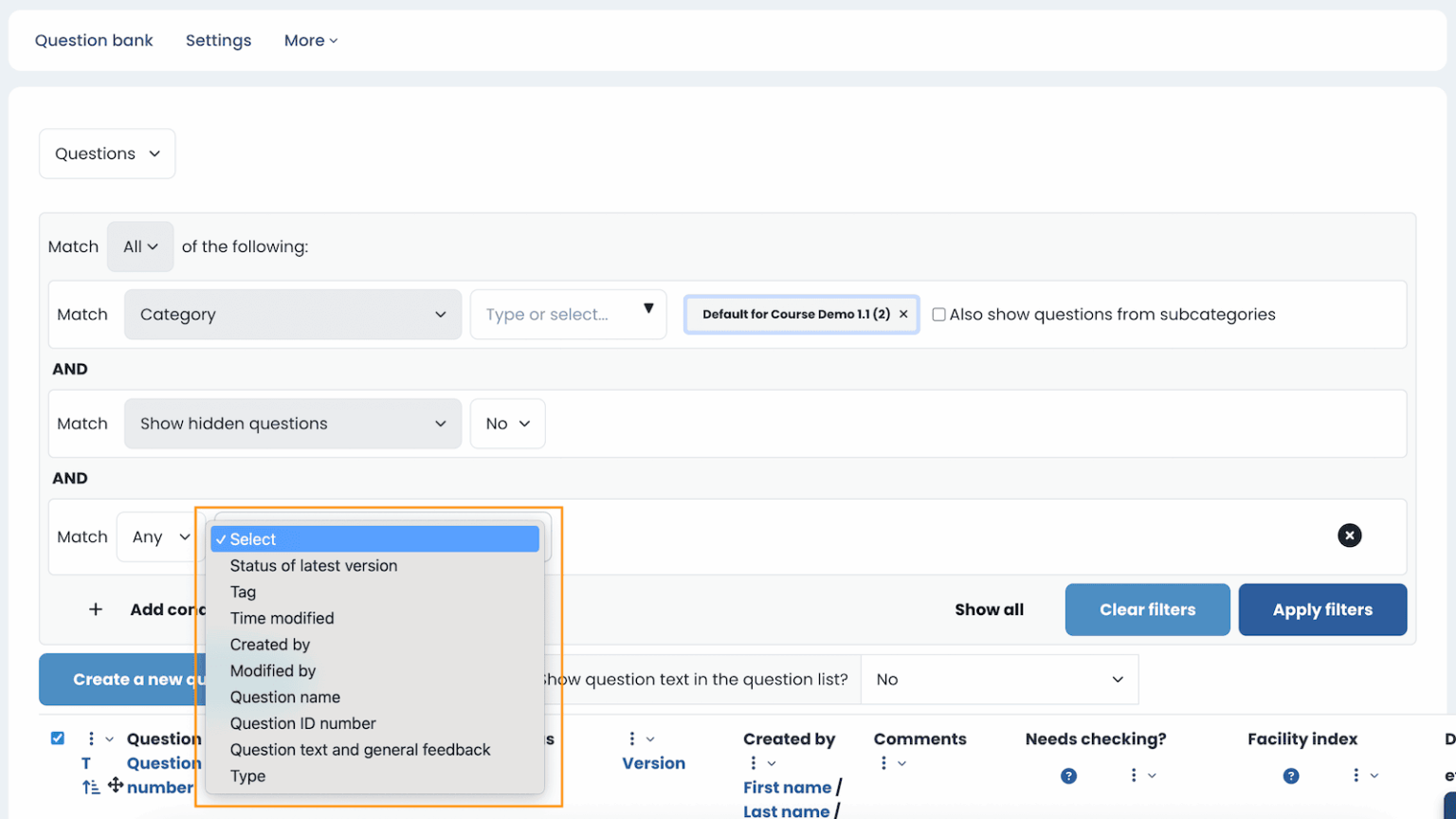Open the Show hidden questions condition dropdown

[x=293, y=424]
